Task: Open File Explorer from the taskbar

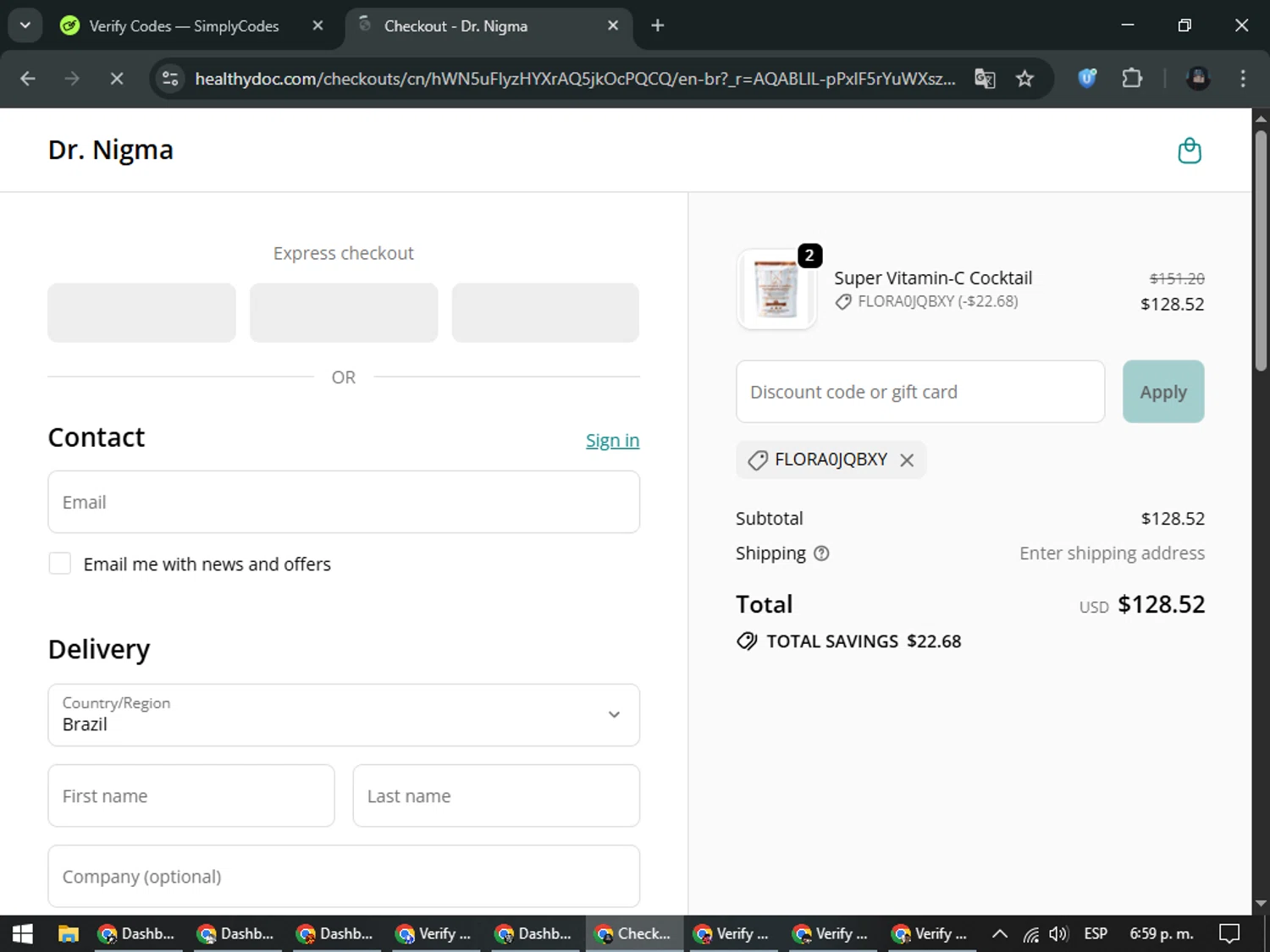Action: pyautogui.click(x=68, y=933)
